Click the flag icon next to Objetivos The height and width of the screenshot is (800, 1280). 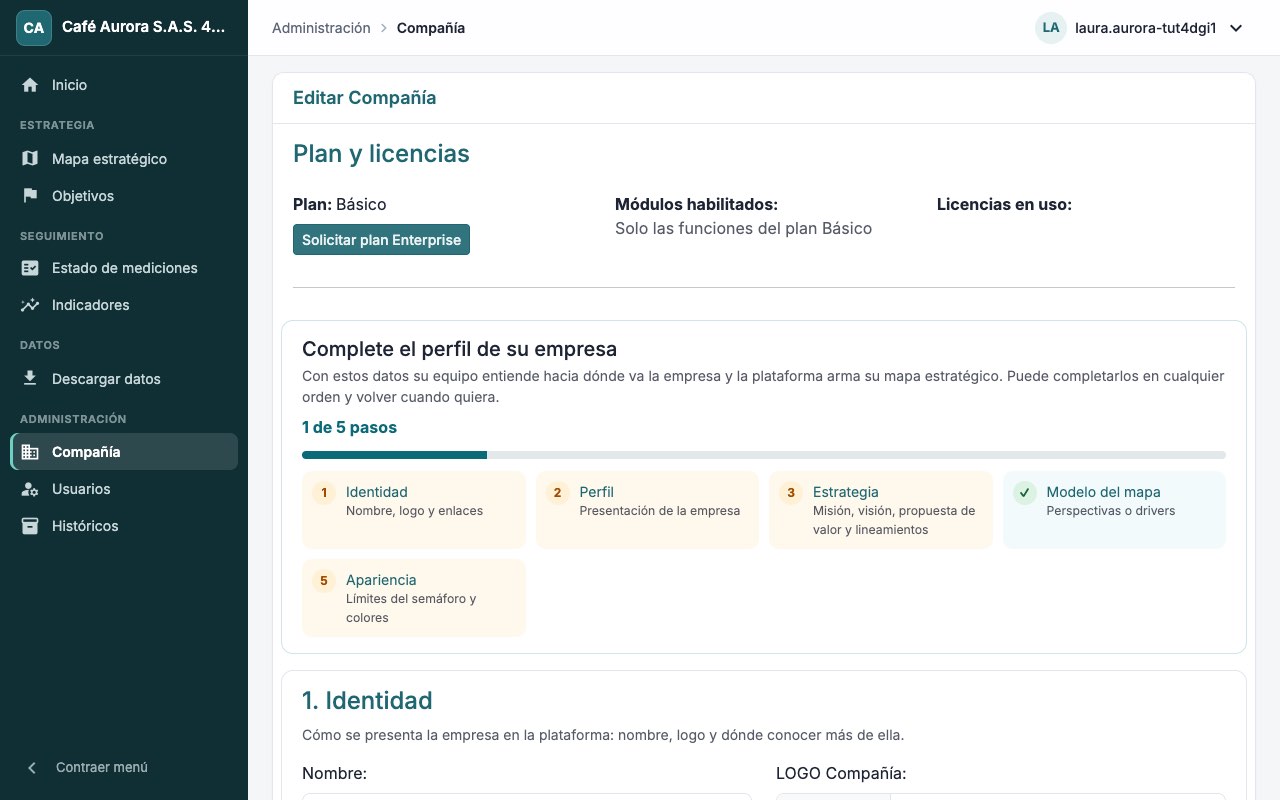click(30, 196)
